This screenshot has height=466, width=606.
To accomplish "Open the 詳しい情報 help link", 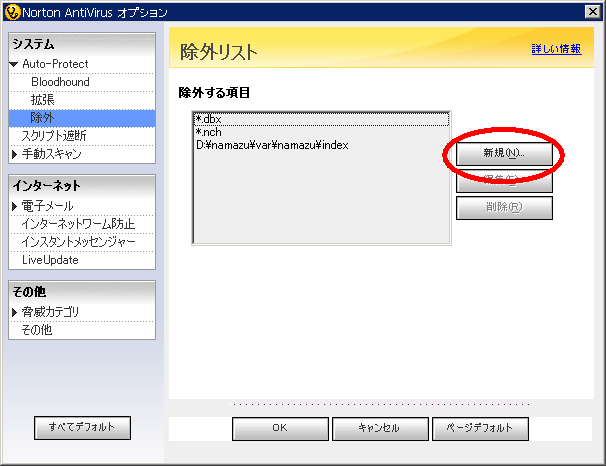I will pos(556,49).
